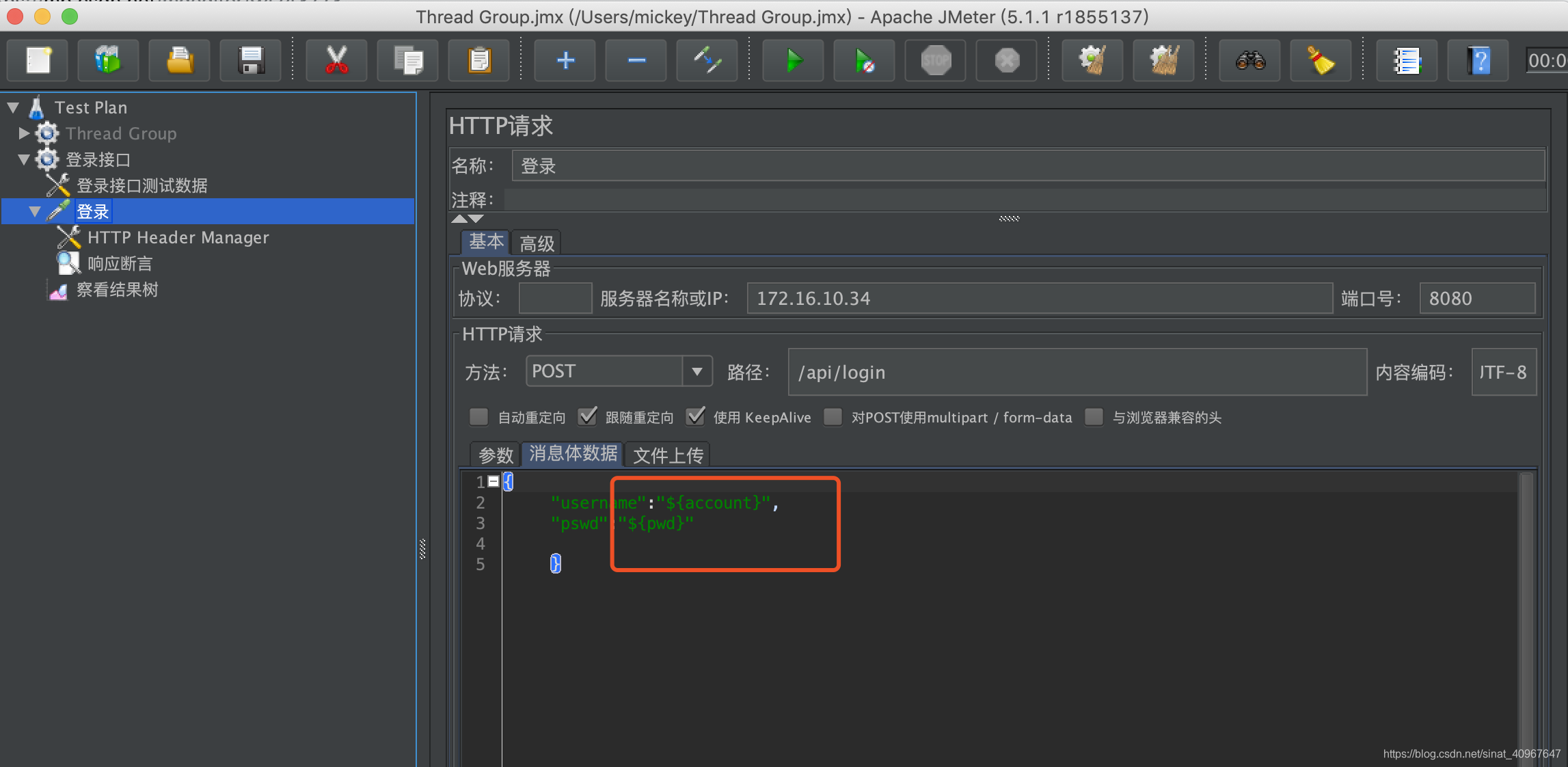Select 响应断言 assertion node

click(x=120, y=263)
